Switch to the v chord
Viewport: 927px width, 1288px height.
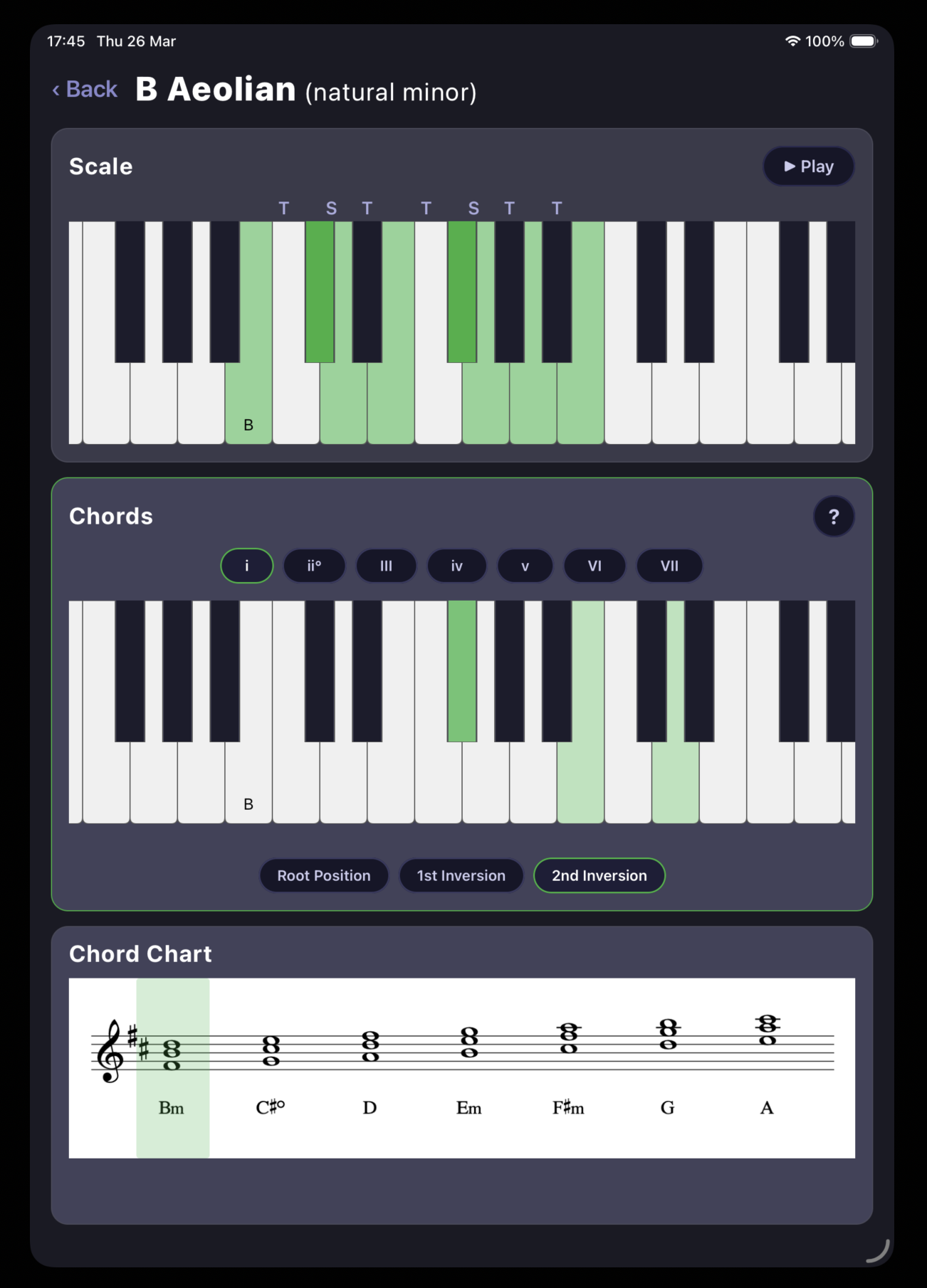pos(525,566)
